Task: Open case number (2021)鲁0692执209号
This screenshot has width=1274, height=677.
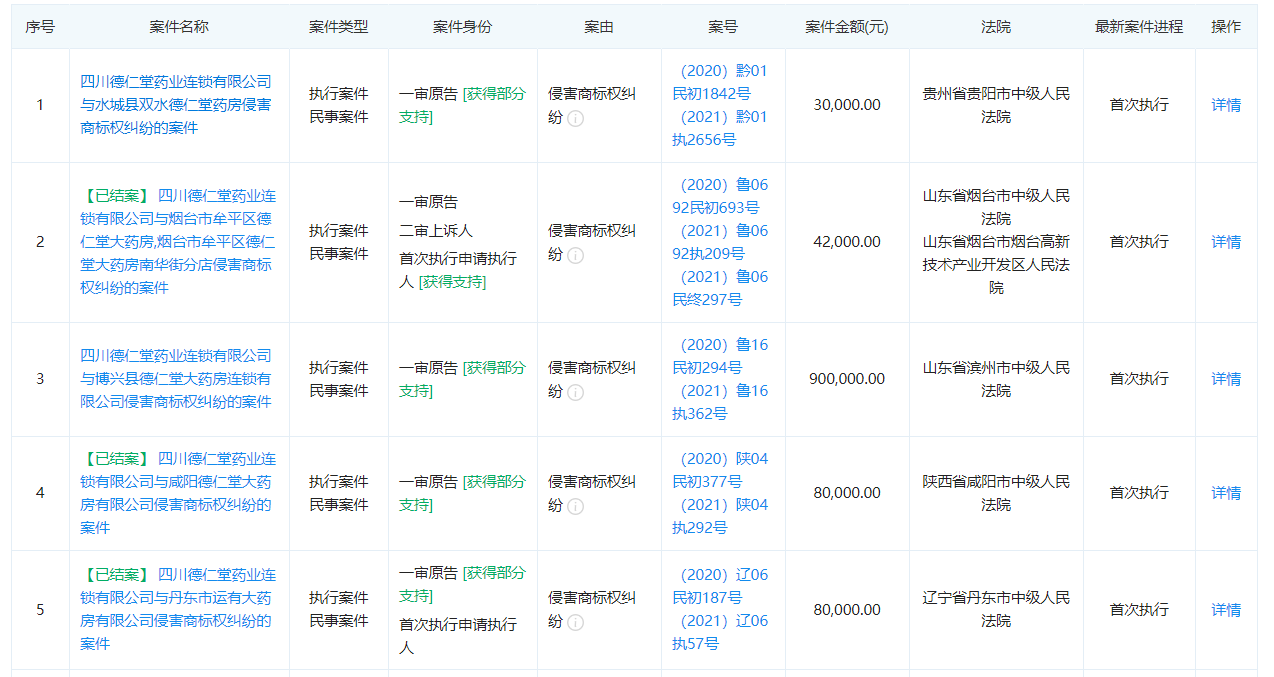Action: pyautogui.click(x=720, y=242)
